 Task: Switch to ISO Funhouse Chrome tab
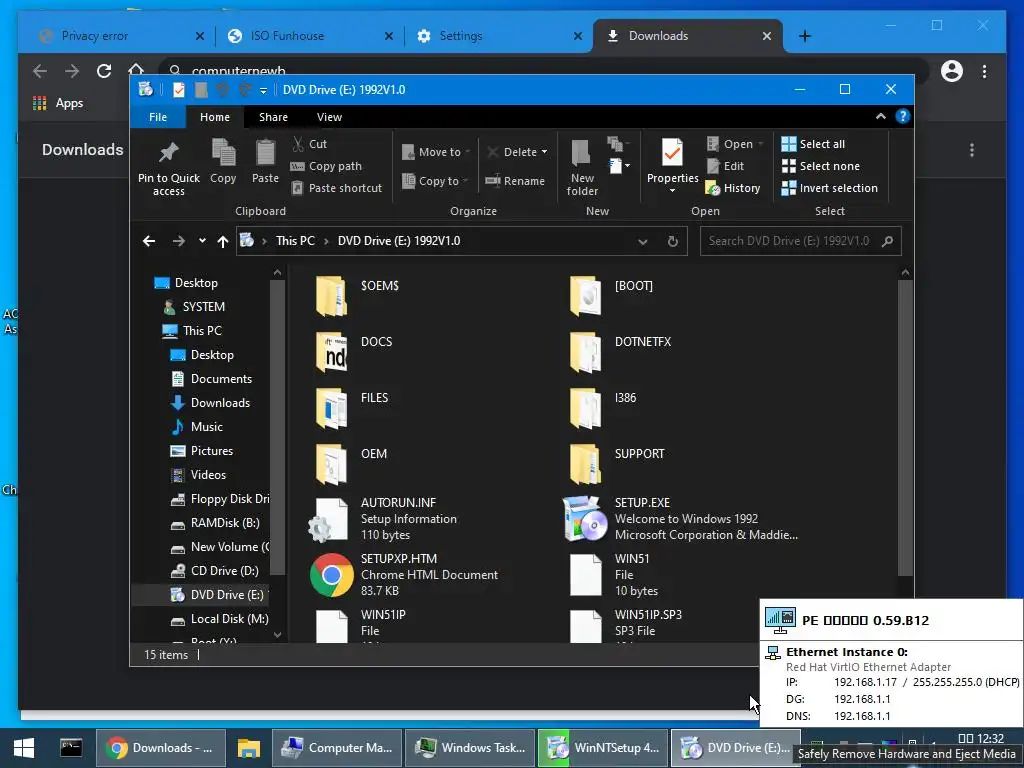[x=310, y=36]
